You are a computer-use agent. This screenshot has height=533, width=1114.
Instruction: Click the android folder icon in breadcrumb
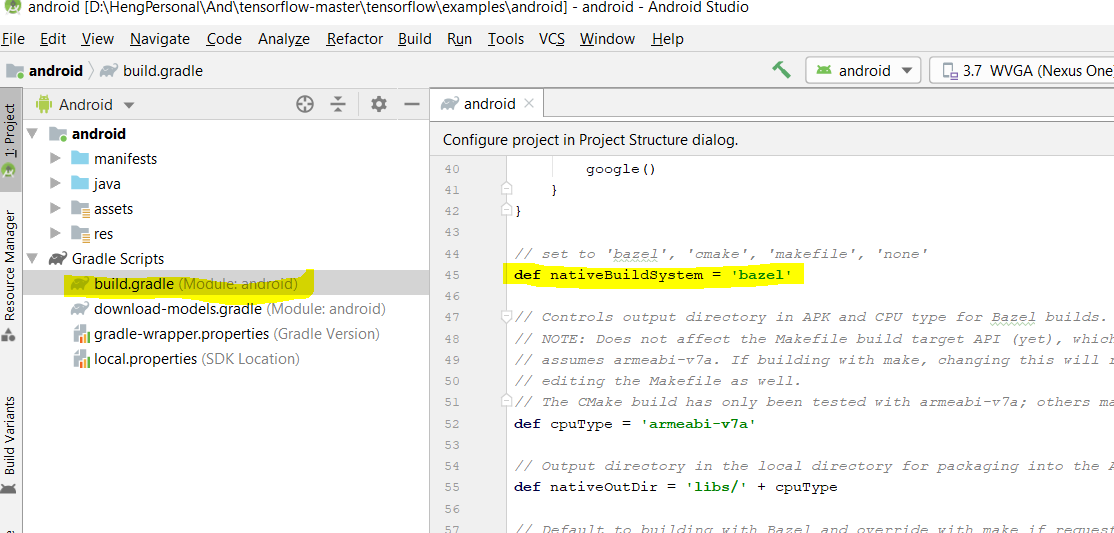[15, 70]
